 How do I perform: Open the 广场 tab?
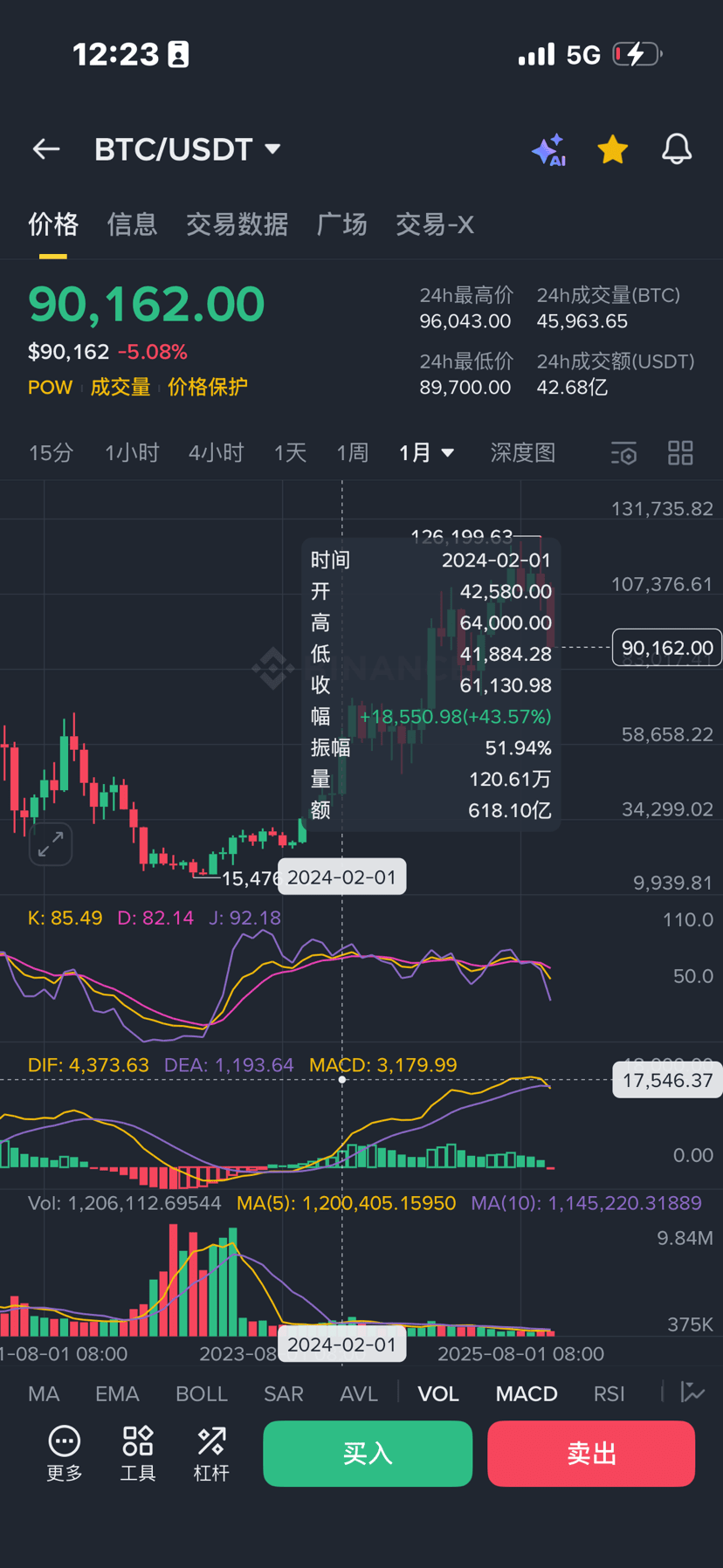tap(341, 224)
